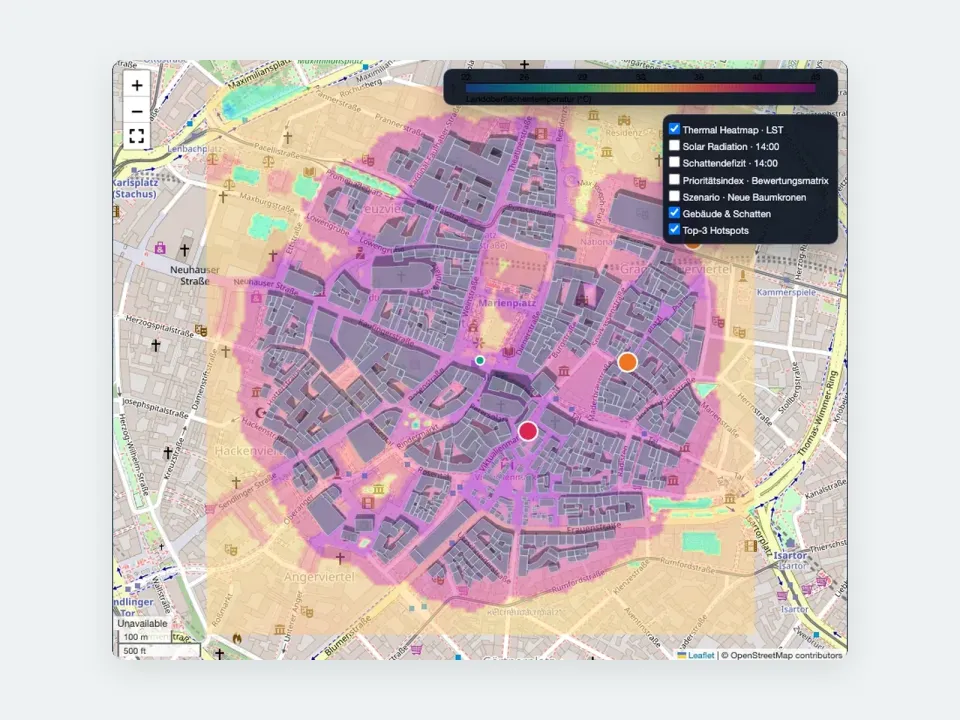Disable Thermal Heatmap · LST layer
Viewport: 960px width, 720px height.
pyautogui.click(x=674, y=129)
